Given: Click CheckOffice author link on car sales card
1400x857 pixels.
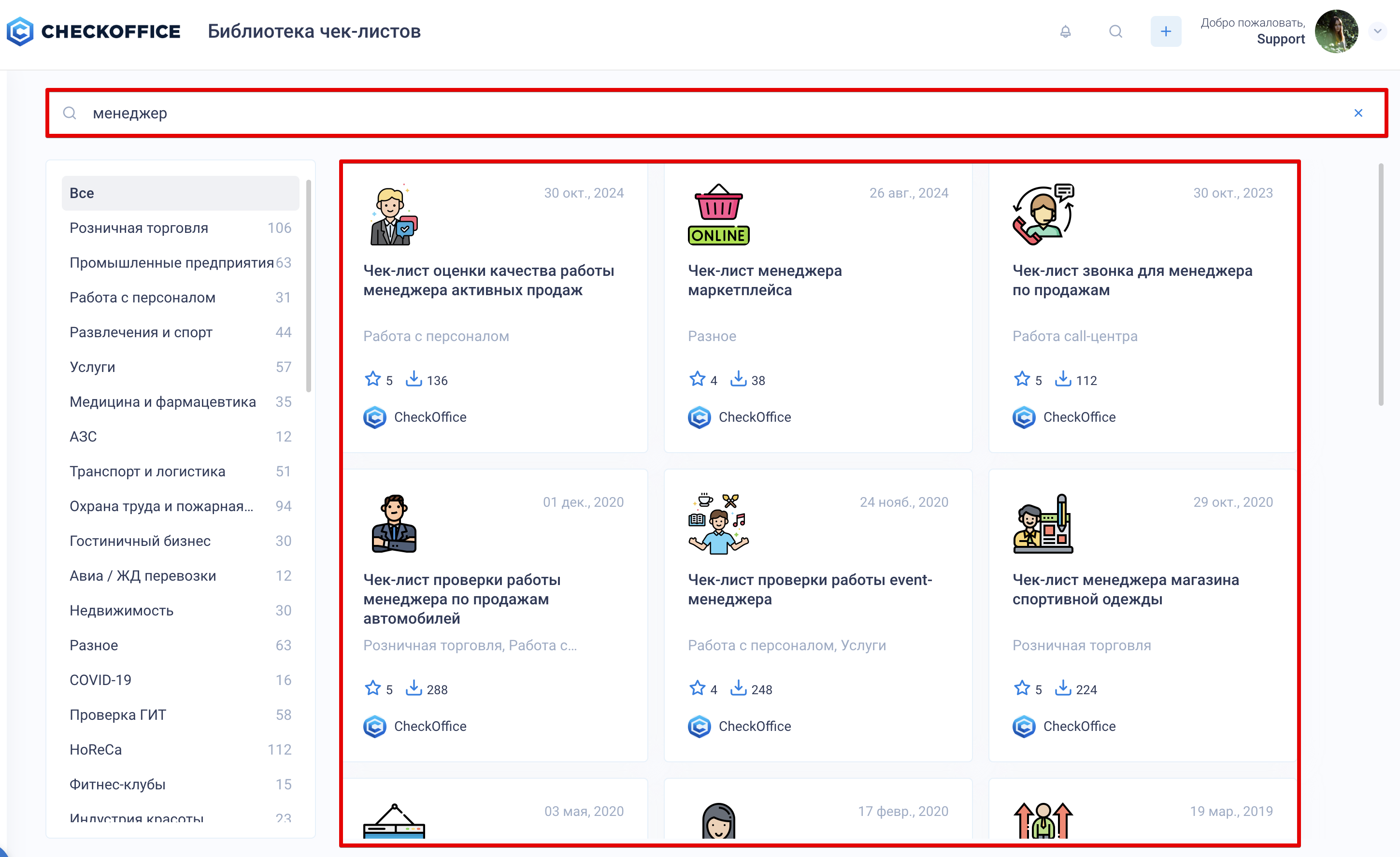Looking at the screenshot, I should click(429, 726).
